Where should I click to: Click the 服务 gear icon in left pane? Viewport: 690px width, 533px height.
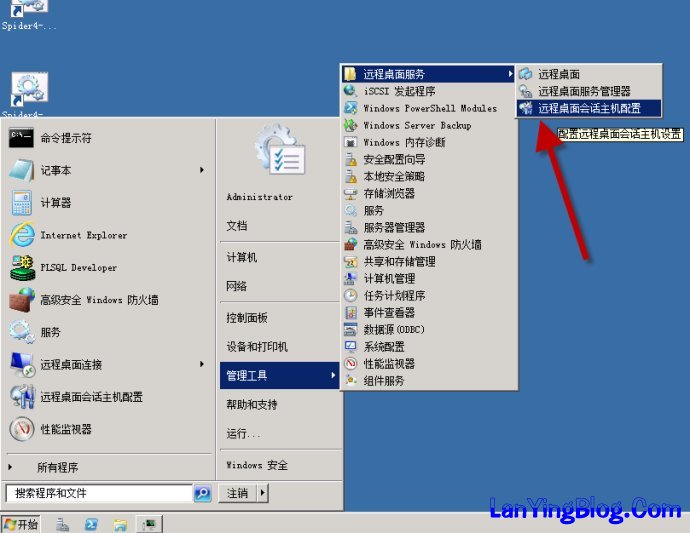22,332
